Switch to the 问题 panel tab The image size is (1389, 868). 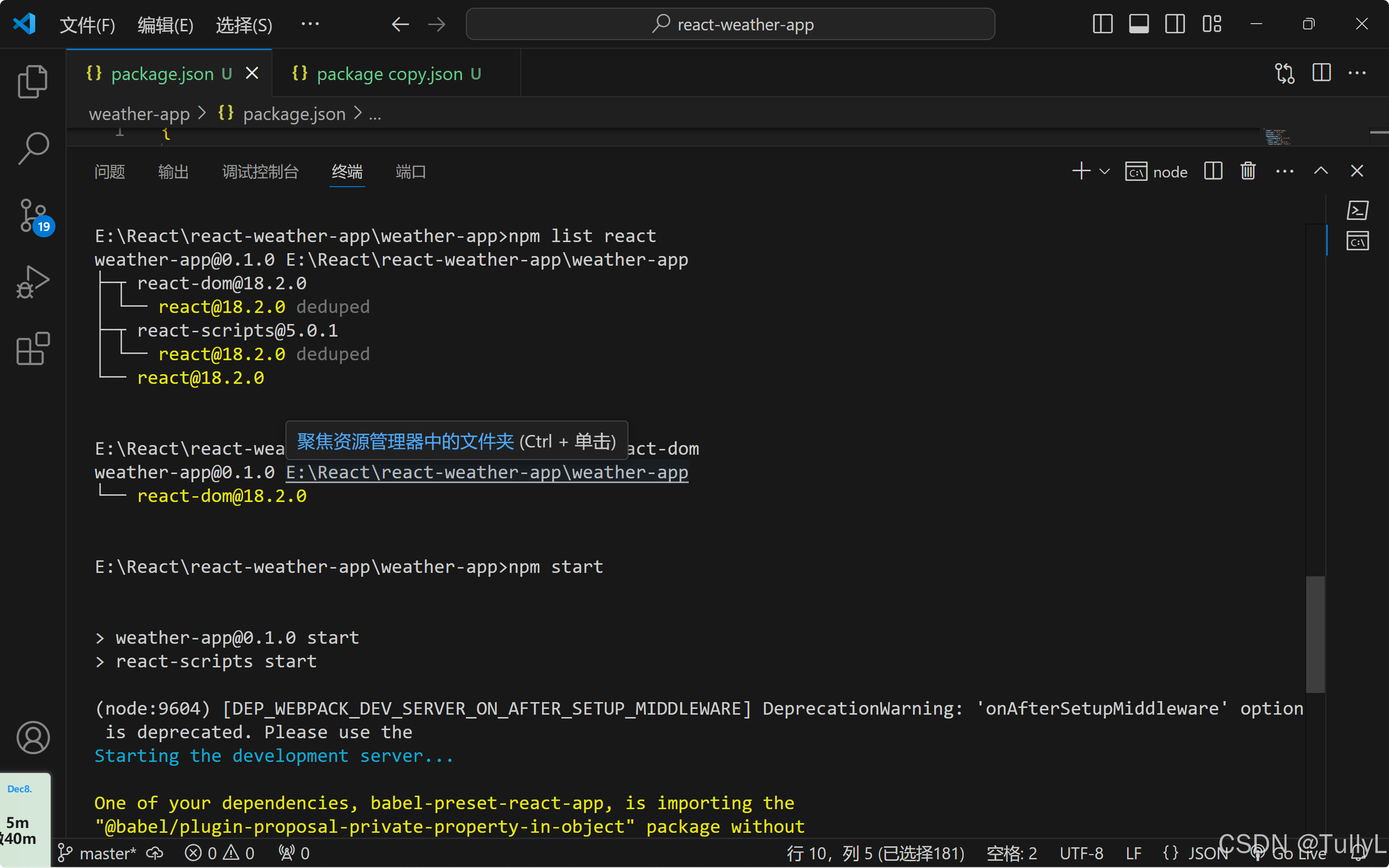[109, 172]
